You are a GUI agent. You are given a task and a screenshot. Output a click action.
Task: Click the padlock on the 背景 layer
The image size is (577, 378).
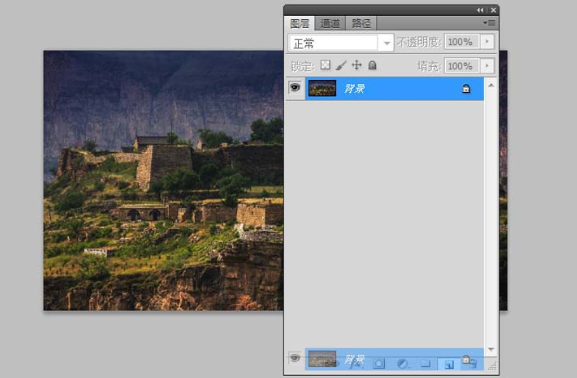(466, 89)
